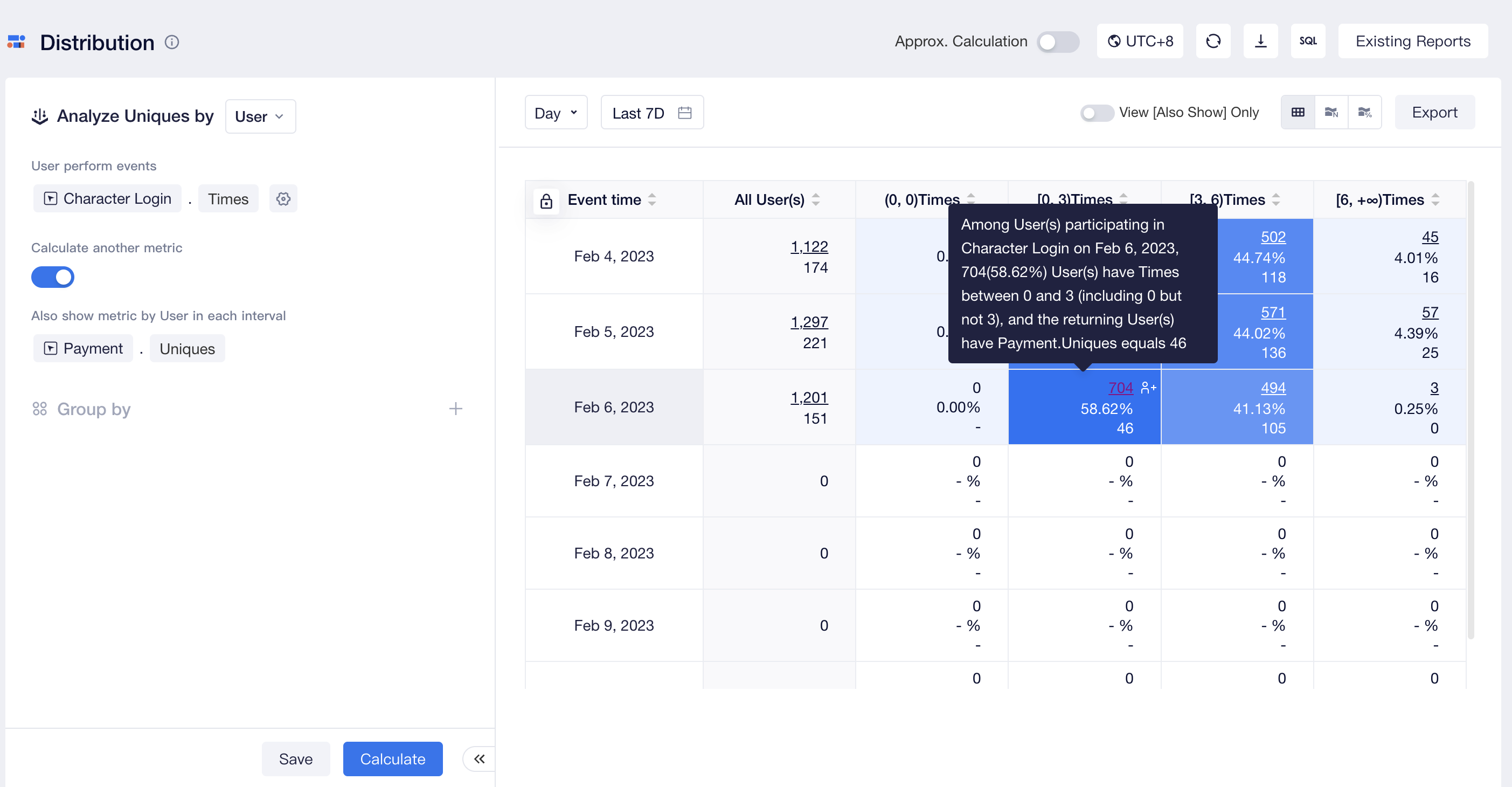1512x787 pixels.
Task: Open the Last 7D date range picker
Action: [651, 113]
